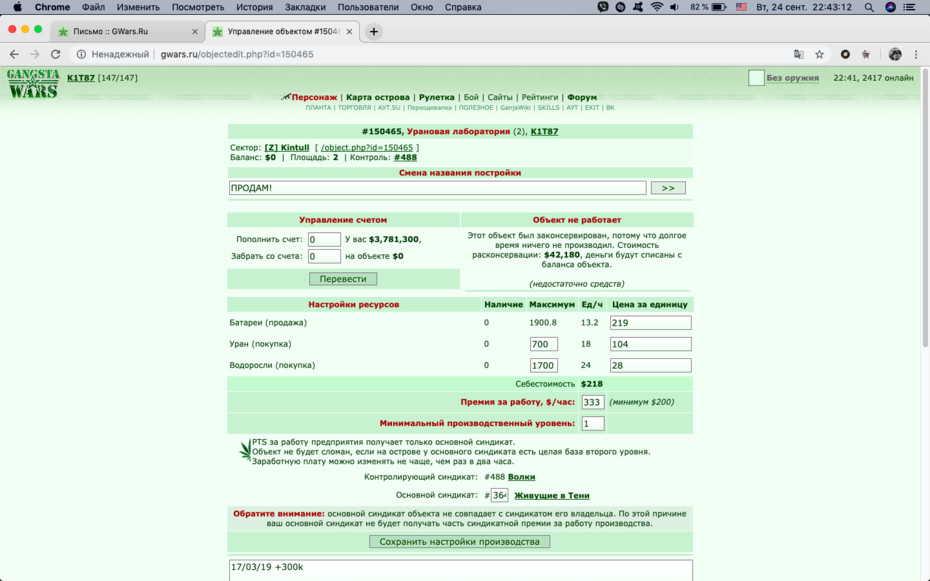The width and height of the screenshot is (930, 581).
Task: Open the Рейтинги link
Action: point(540,97)
